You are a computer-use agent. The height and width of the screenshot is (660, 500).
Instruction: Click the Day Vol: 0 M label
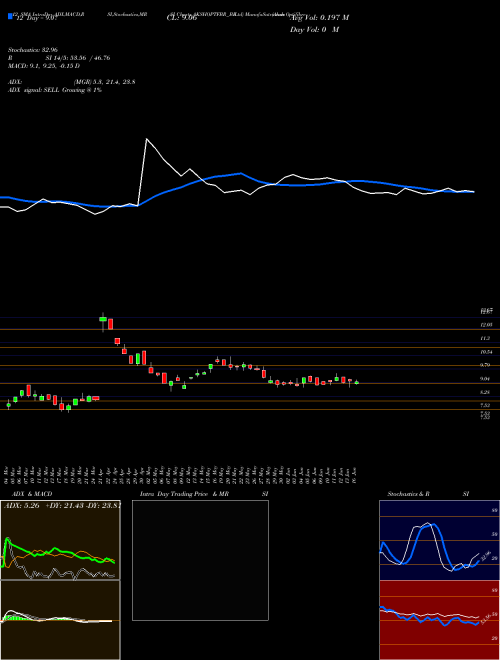pos(314,30)
